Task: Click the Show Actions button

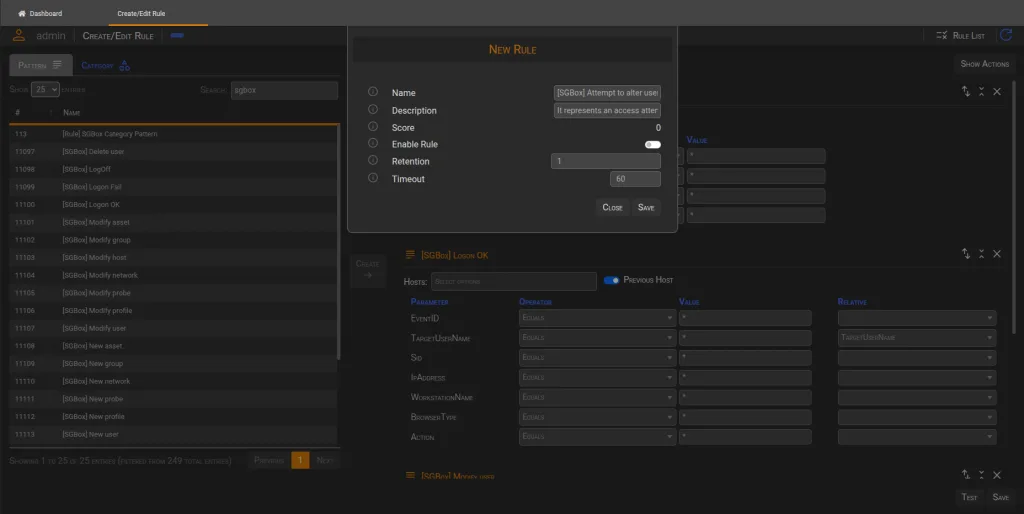Action: click(x=984, y=64)
